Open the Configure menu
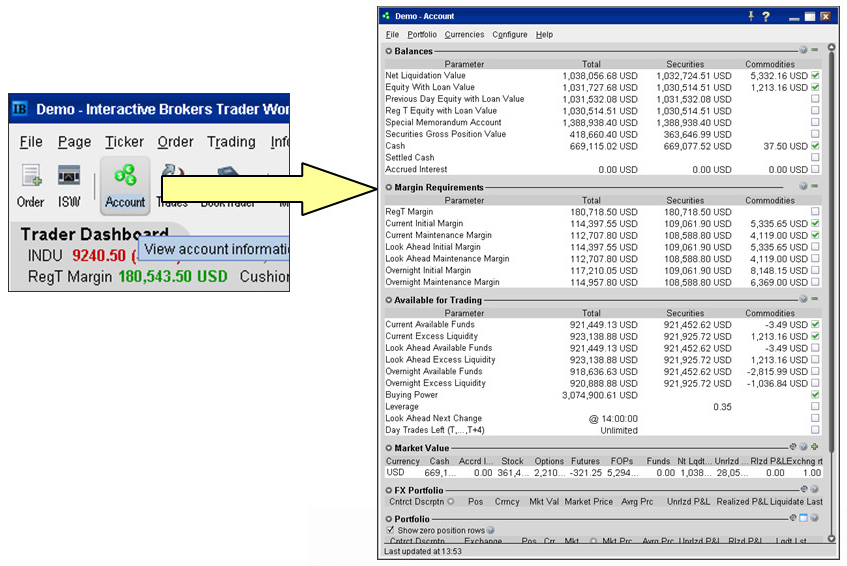The image size is (847, 566). [x=510, y=34]
